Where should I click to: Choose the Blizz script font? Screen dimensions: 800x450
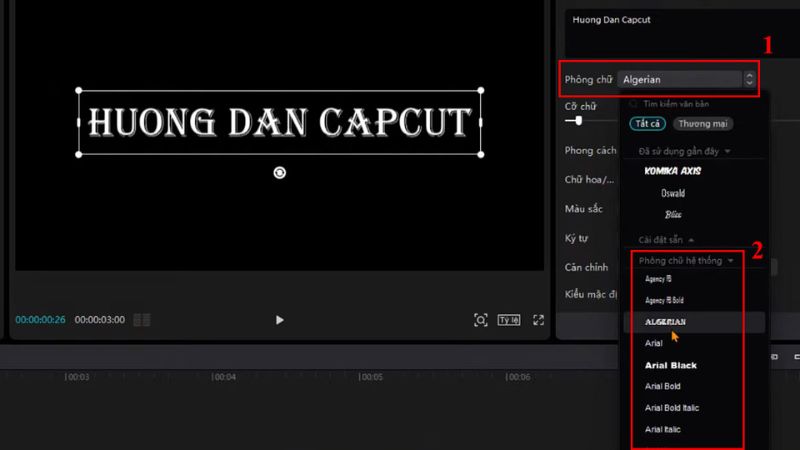(673, 215)
